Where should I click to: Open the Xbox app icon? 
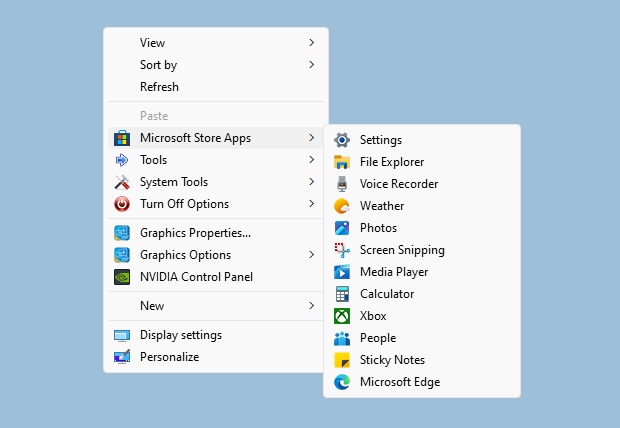coord(342,316)
